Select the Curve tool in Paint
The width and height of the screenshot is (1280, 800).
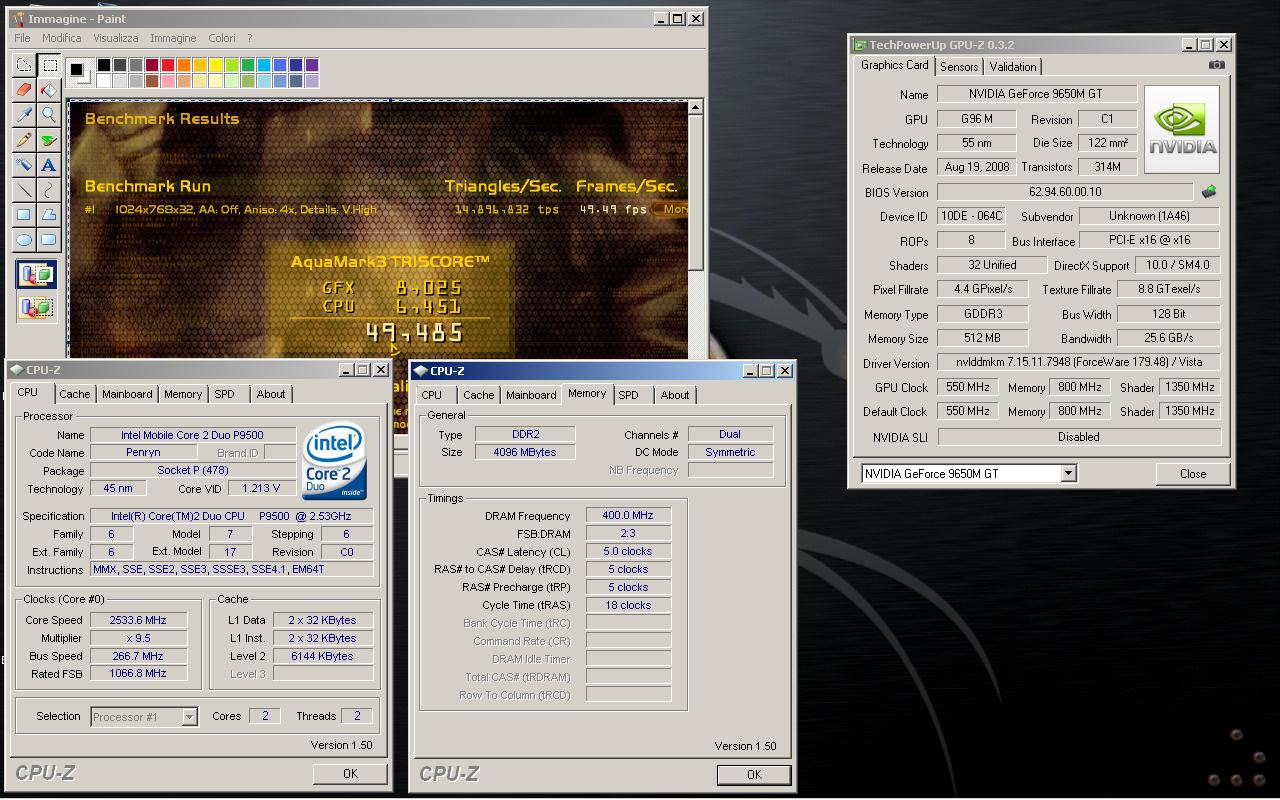coord(49,190)
